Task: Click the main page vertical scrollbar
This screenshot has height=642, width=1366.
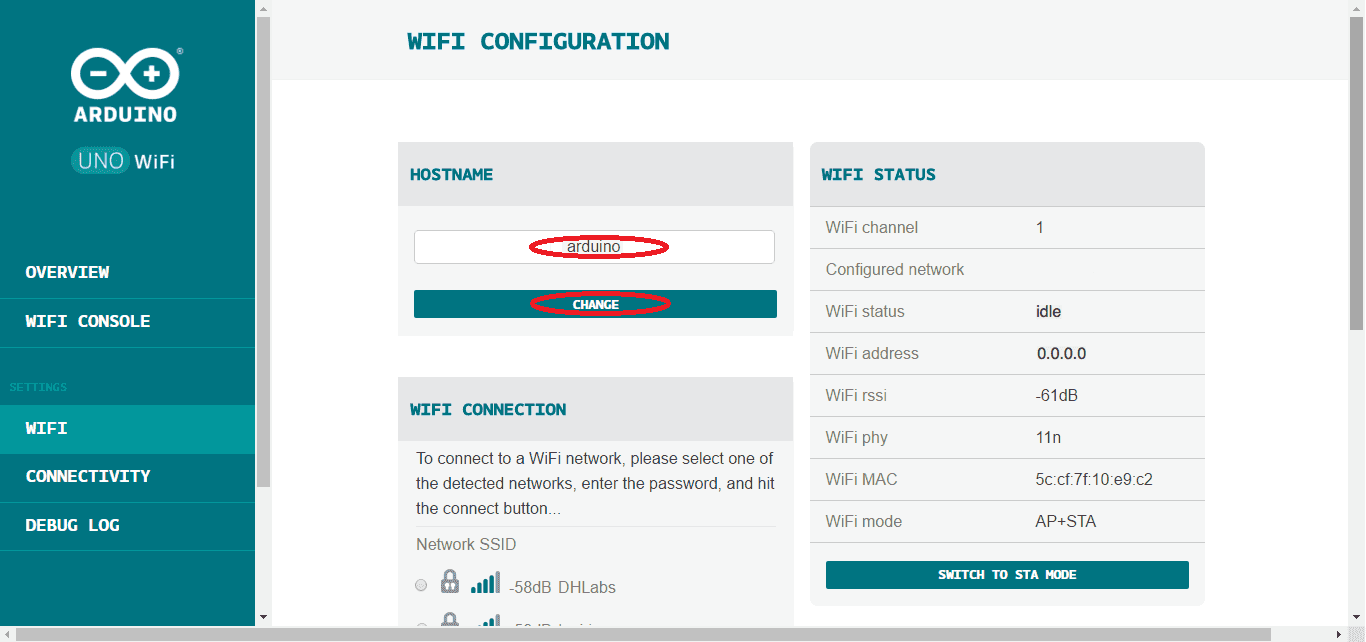Action: (x=1357, y=170)
